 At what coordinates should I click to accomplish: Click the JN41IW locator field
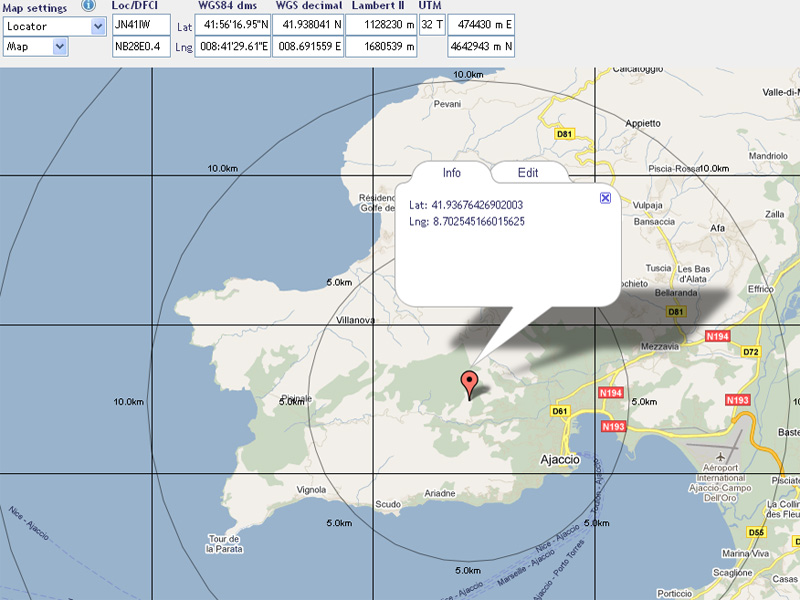[141, 24]
